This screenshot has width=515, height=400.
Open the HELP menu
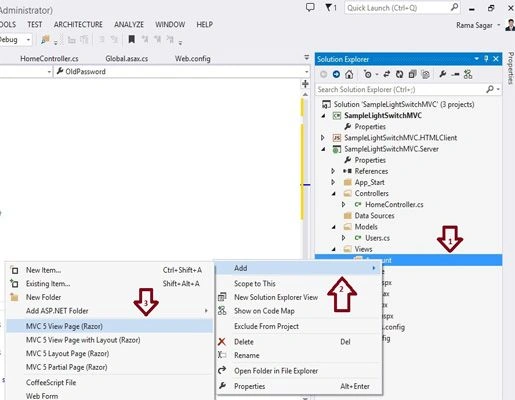pyautogui.click(x=204, y=24)
